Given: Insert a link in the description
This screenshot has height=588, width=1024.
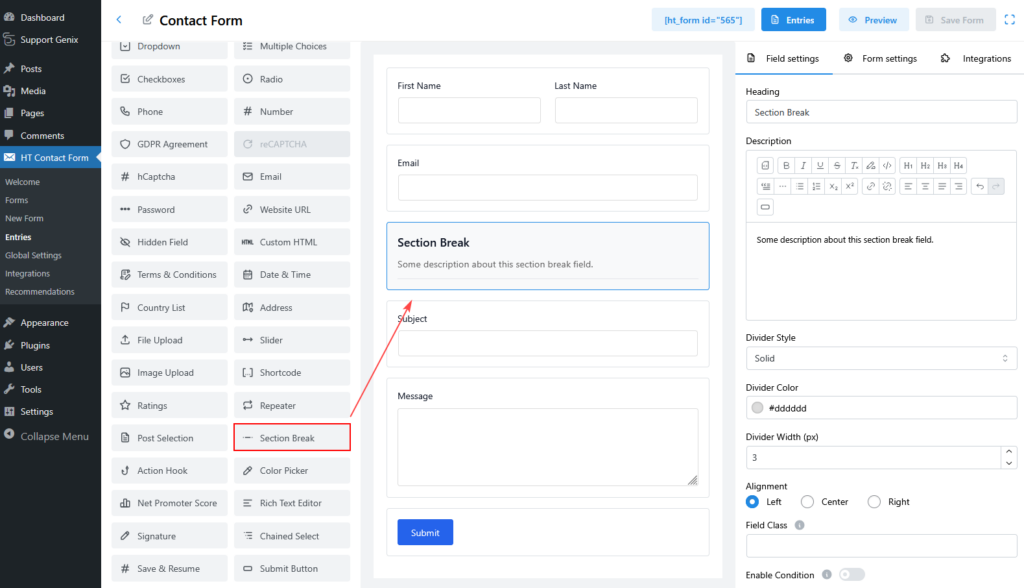Looking at the screenshot, I should click(870, 186).
